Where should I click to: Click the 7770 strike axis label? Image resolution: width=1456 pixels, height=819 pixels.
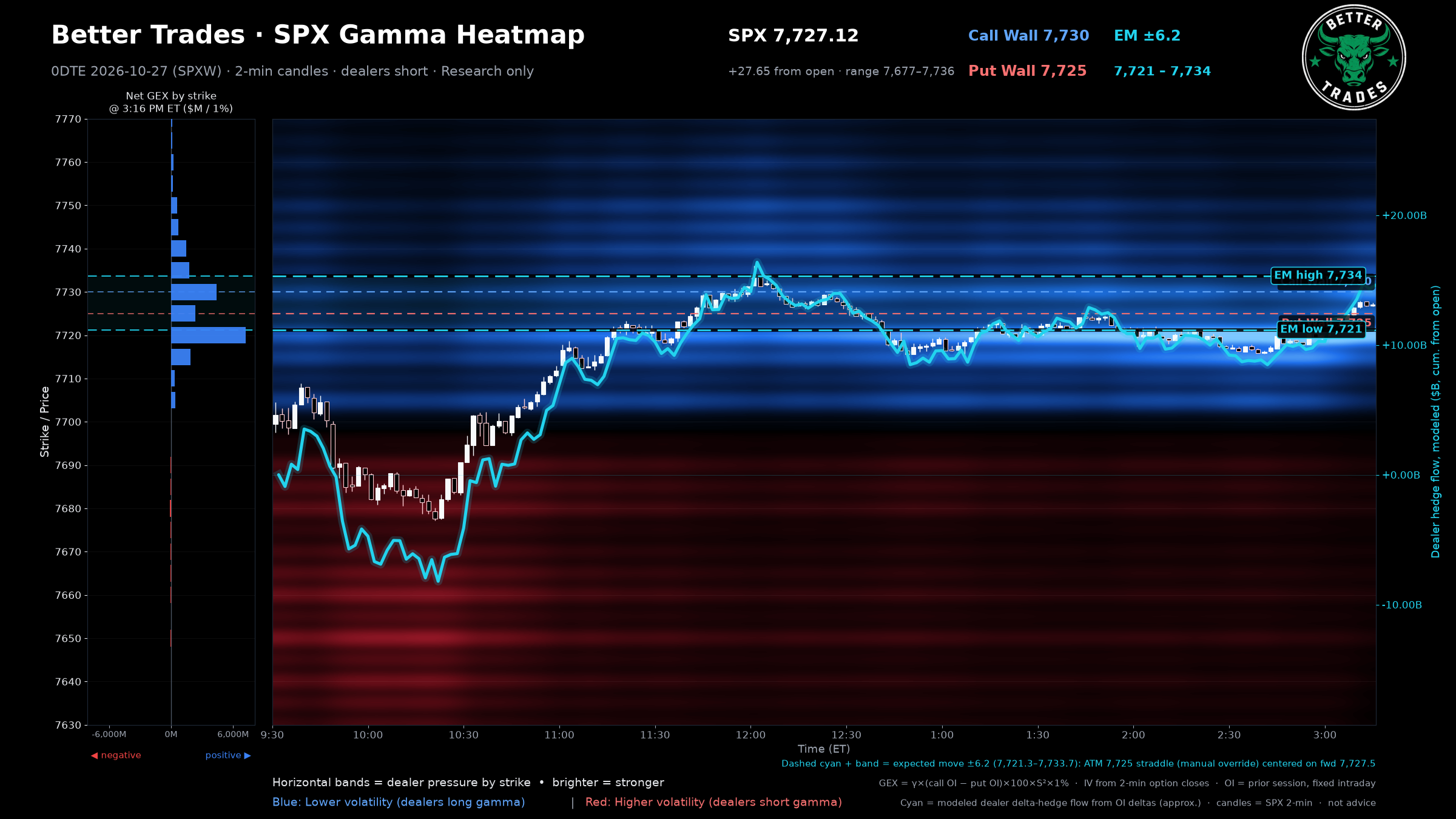[x=68, y=120]
